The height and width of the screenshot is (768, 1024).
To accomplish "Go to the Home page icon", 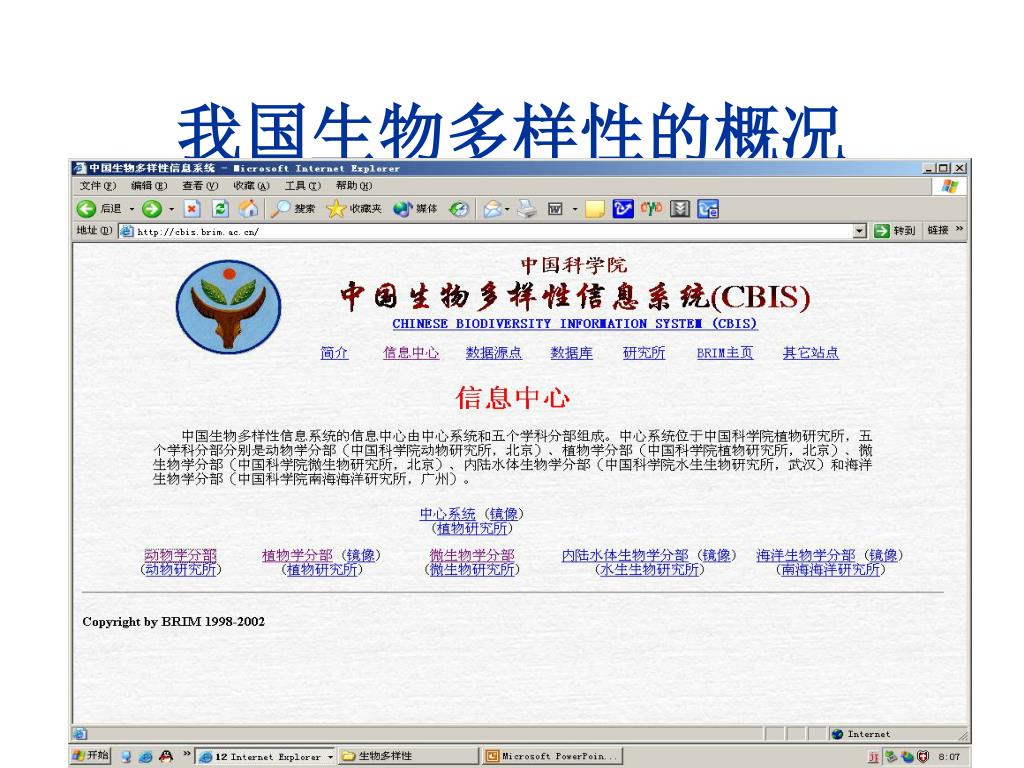I will (x=248, y=209).
